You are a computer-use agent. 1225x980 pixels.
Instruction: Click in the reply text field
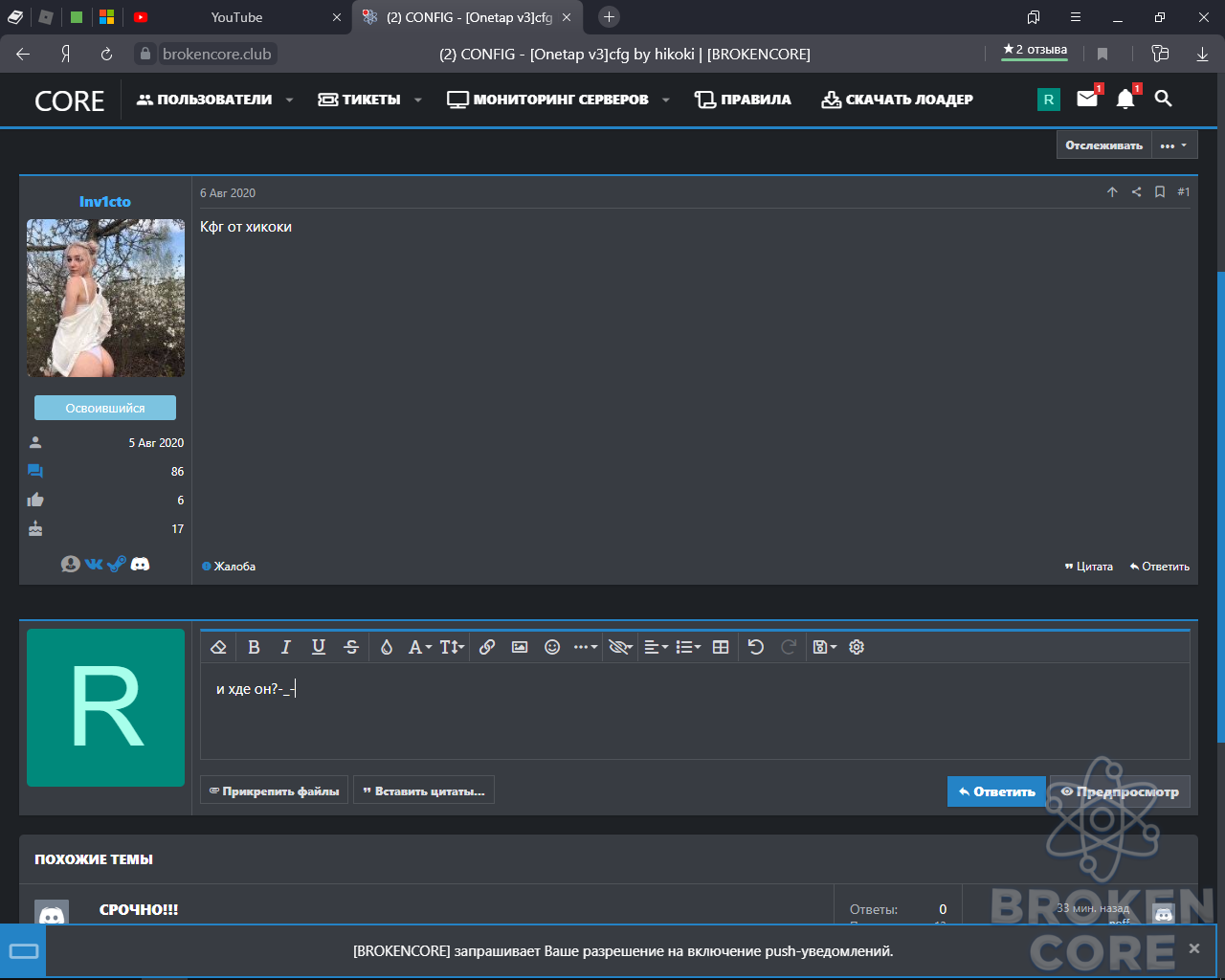tap(695, 711)
